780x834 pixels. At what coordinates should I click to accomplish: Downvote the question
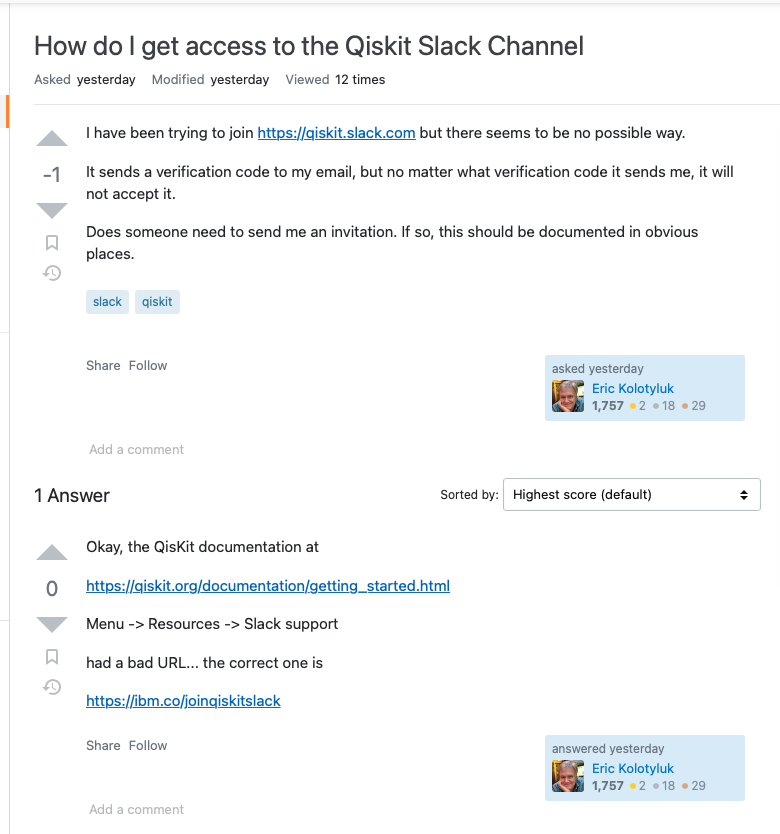pyautogui.click(x=52, y=210)
